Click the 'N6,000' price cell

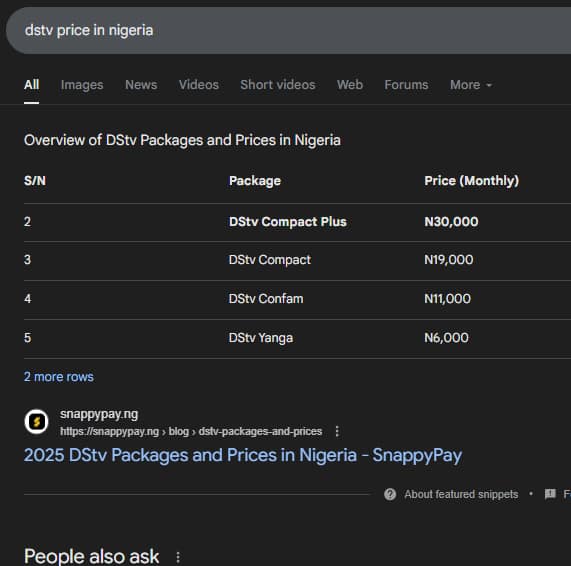[x=446, y=338]
